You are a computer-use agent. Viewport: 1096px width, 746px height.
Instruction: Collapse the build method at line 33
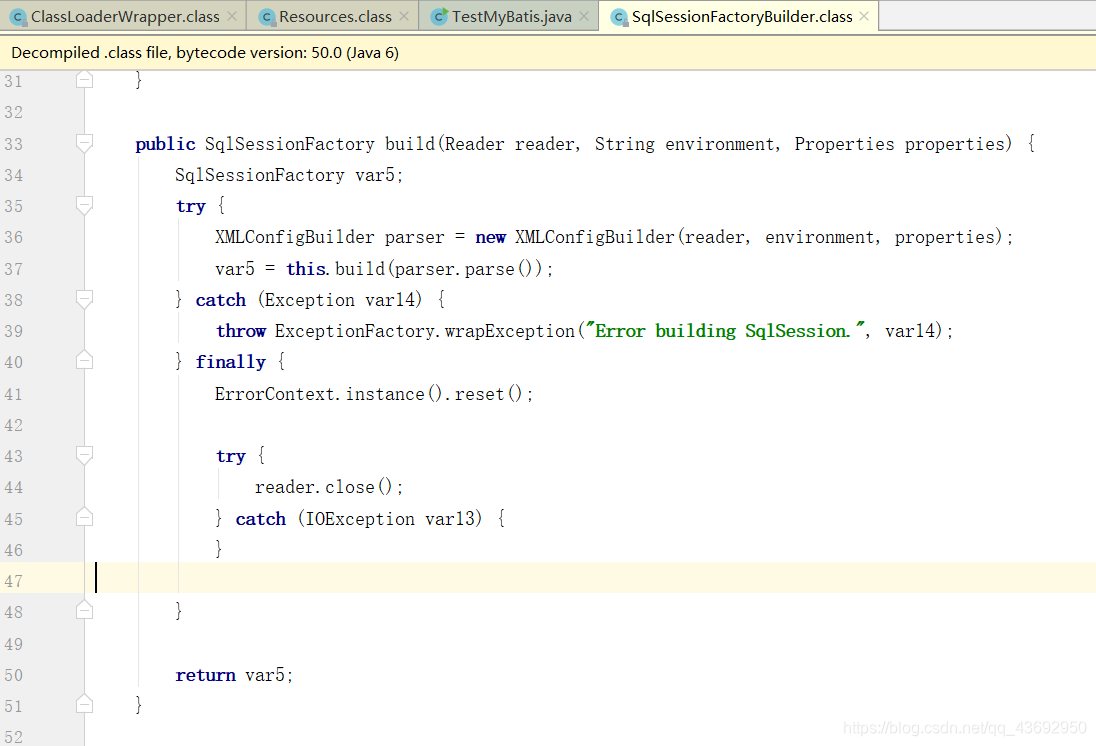84,143
